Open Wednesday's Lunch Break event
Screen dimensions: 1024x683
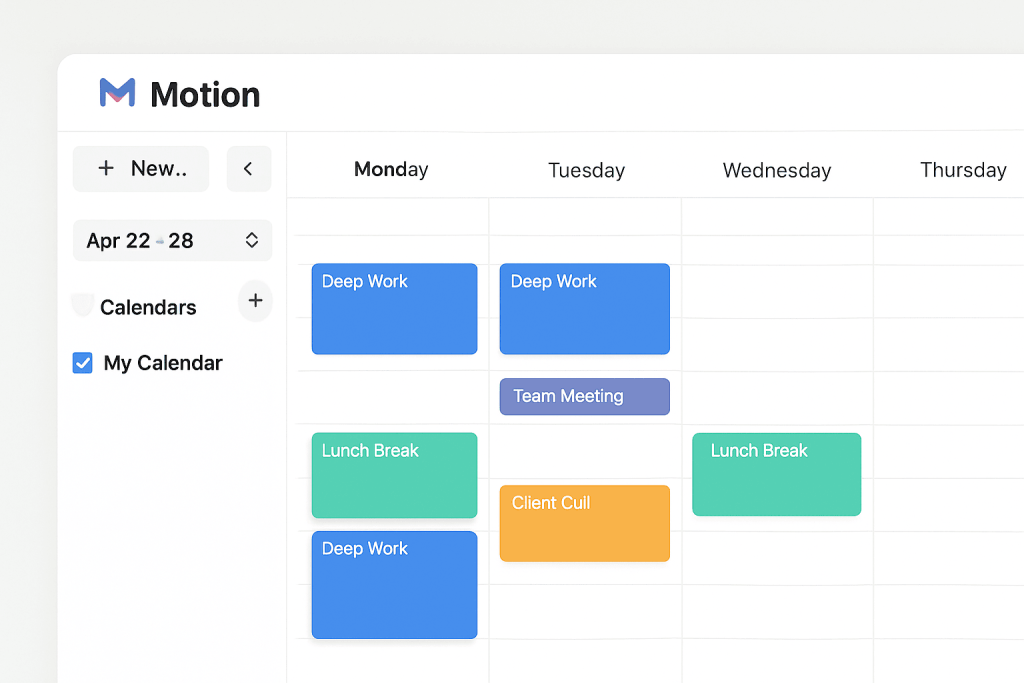point(776,474)
